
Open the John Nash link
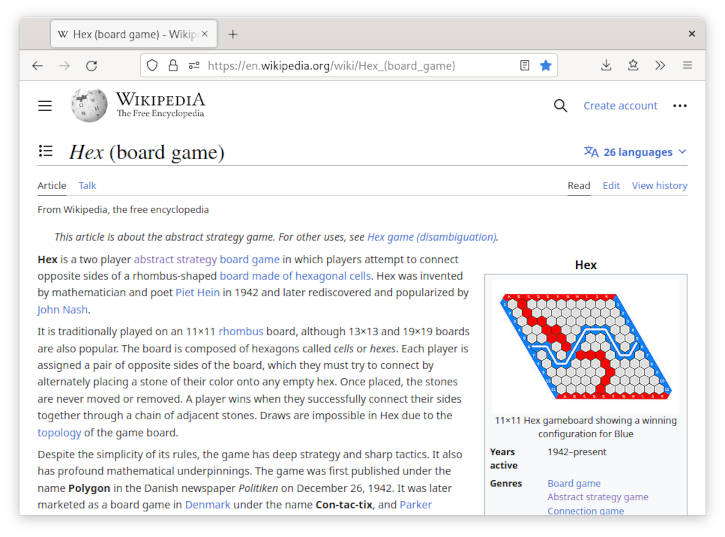(x=62, y=309)
